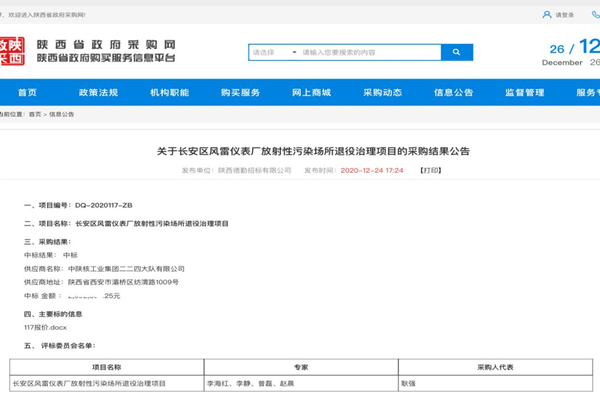Go to 机构职能 in the navigation bar
Screen dimensions: 600x400
pyautogui.click(x=169, y=92)
